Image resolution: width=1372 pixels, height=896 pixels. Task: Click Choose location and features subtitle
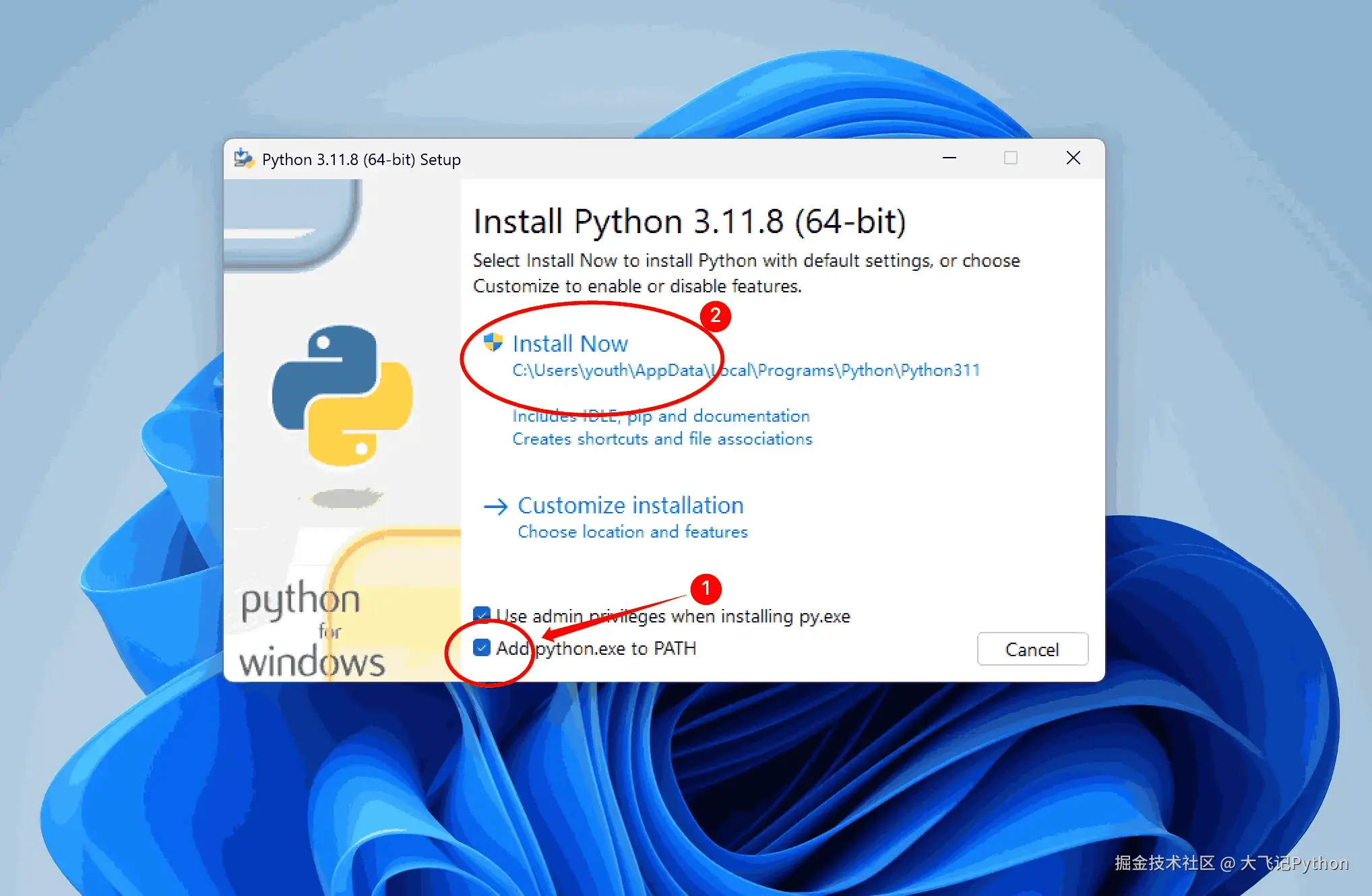tap(632, 532)
